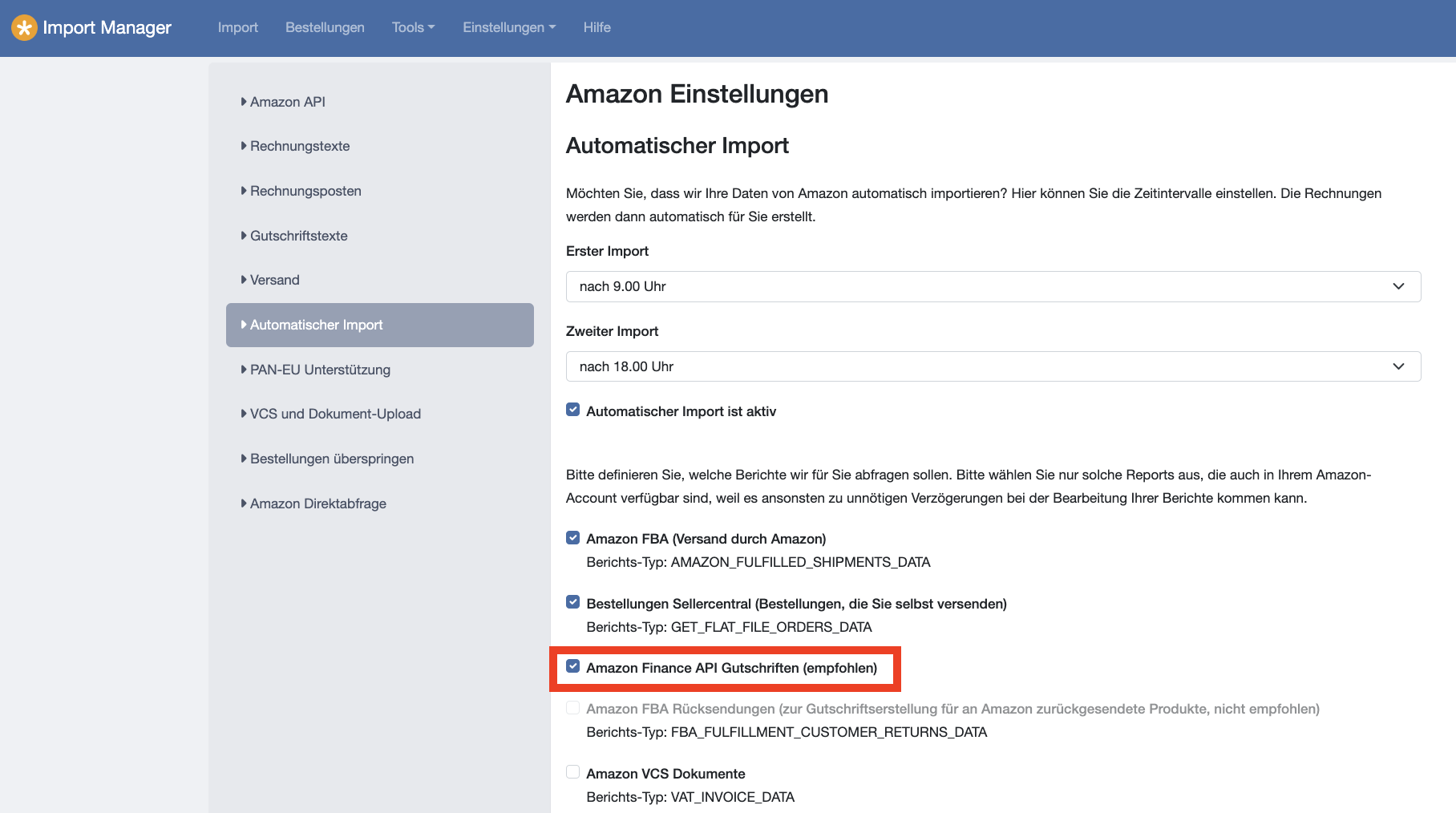Open the Erster Import time dropdown
The height and width of the screenshot is (813, 1456).
pos(993,286)
